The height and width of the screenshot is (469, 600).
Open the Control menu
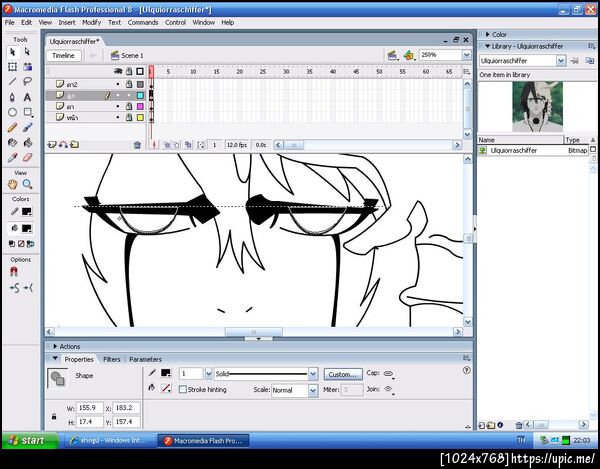[x=175, y=23]
